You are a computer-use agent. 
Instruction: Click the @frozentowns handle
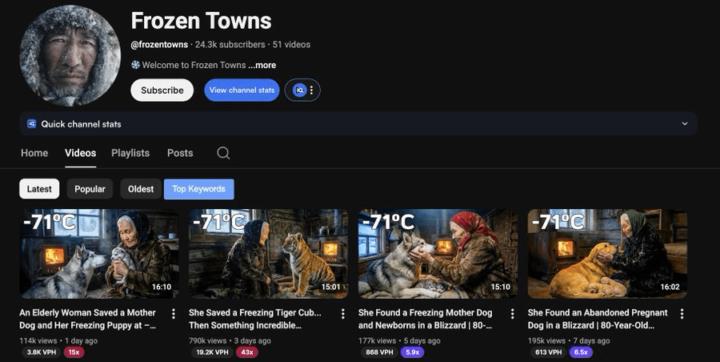(x=159, y=45)
